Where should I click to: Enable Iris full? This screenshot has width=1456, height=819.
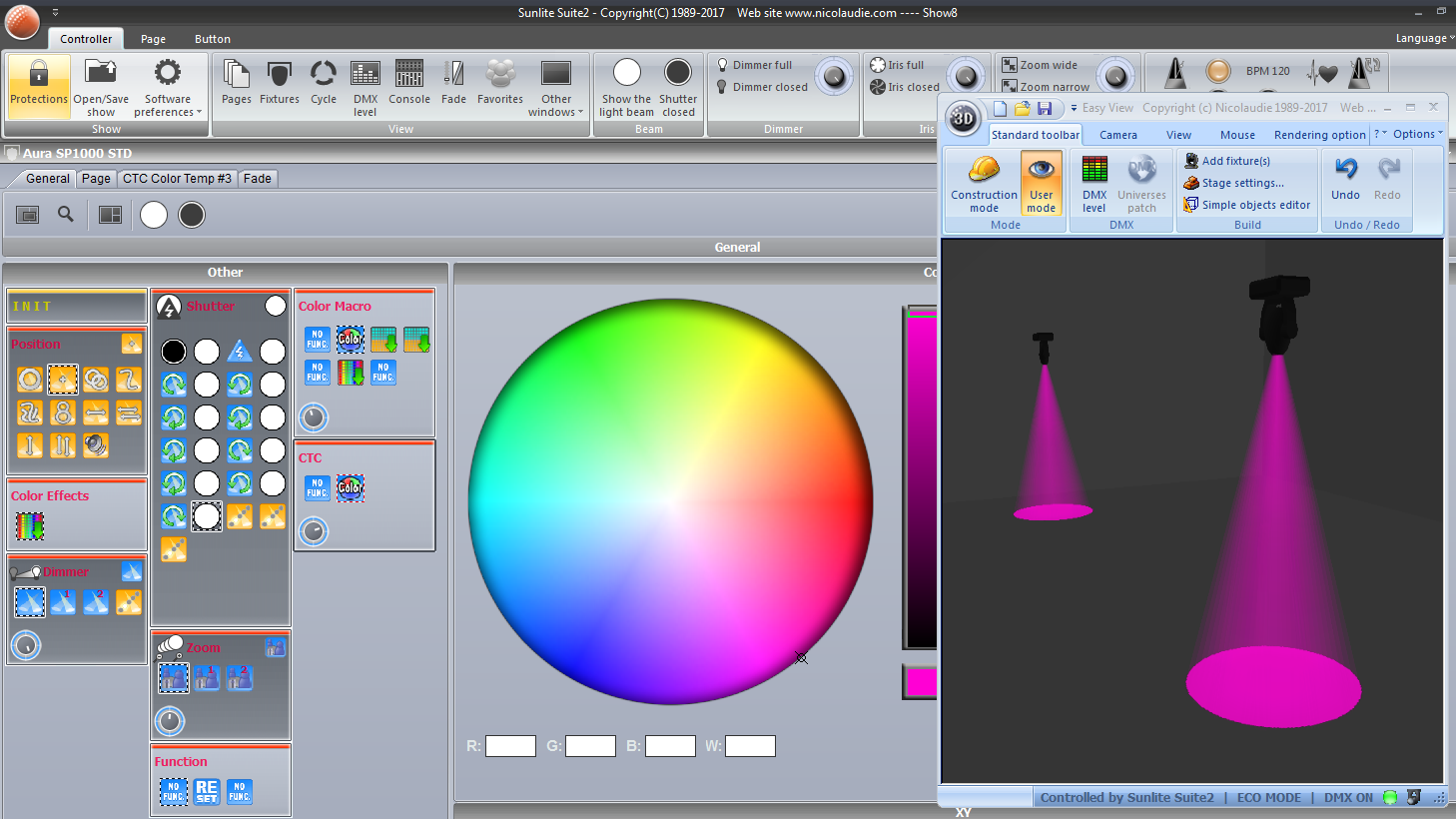point(897,65)
